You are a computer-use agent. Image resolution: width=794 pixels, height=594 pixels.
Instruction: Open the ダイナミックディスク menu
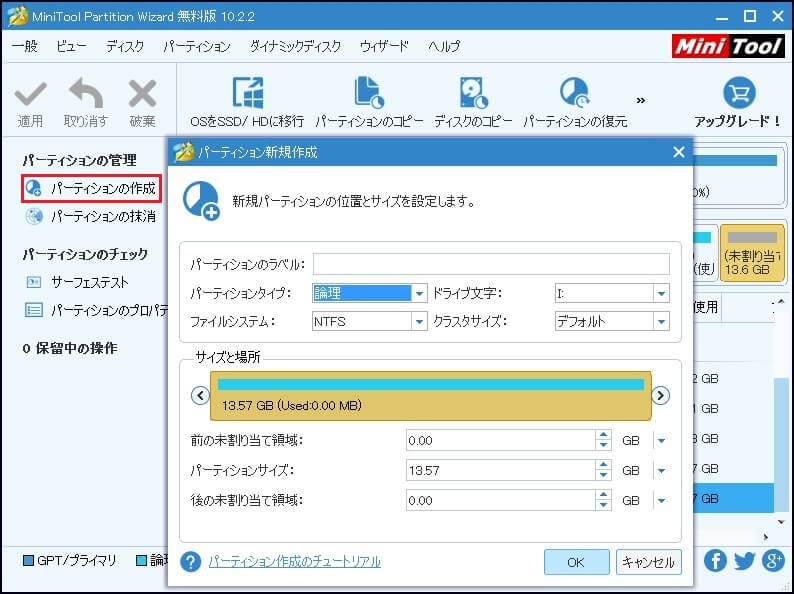tap(295, 47)
